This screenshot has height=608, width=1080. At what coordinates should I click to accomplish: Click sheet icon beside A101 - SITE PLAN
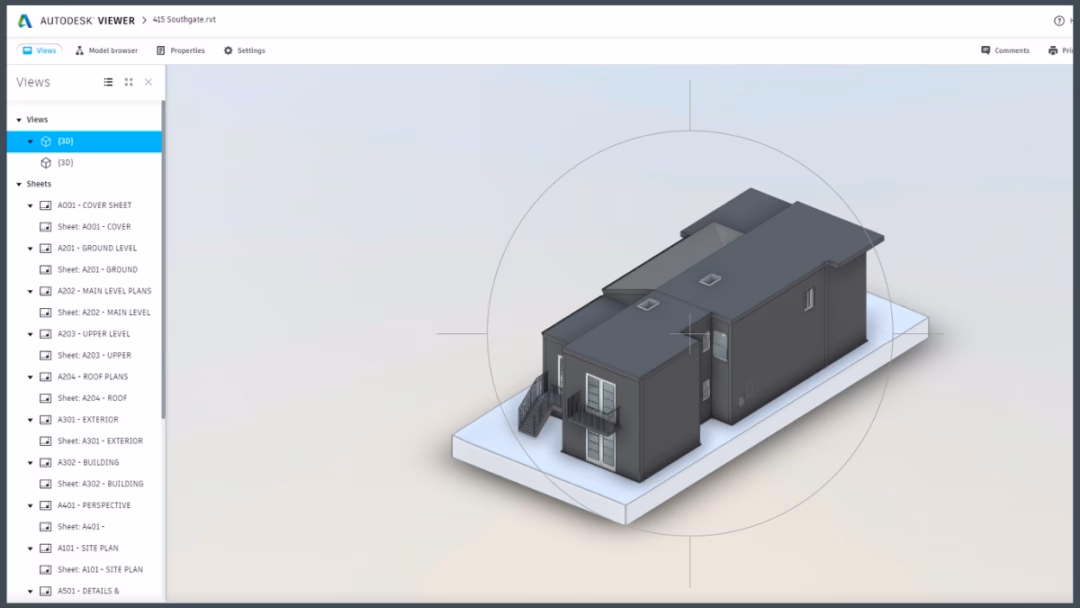coord(45,548)
